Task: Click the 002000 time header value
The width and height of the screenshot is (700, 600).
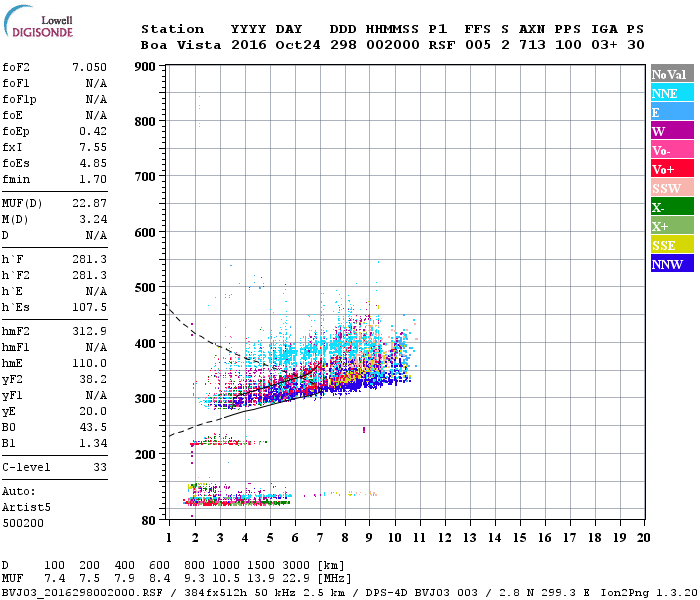Action: (x=392, y=45)
